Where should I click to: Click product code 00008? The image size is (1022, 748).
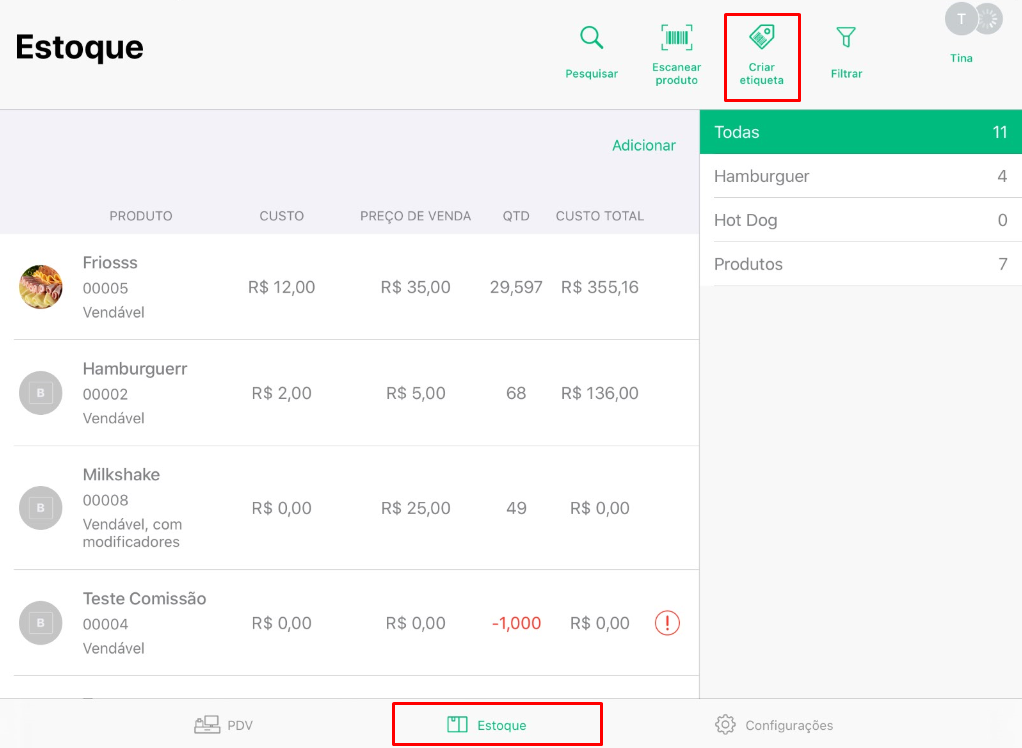(106, 500)
